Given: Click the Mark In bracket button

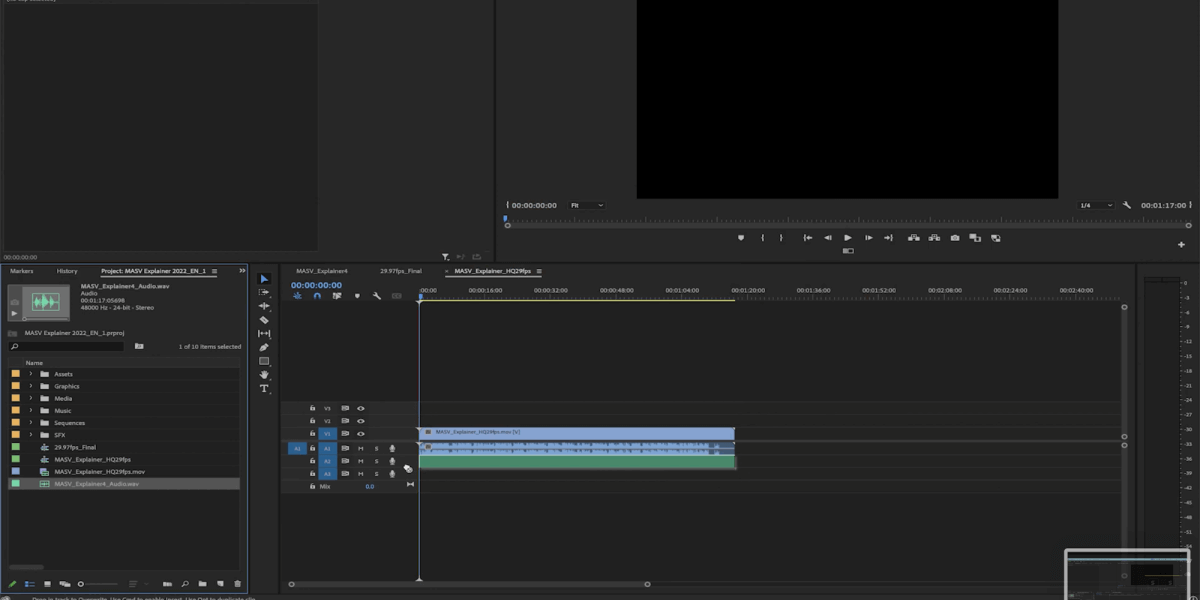Looking at the screenshot, I should coord(763,238).
